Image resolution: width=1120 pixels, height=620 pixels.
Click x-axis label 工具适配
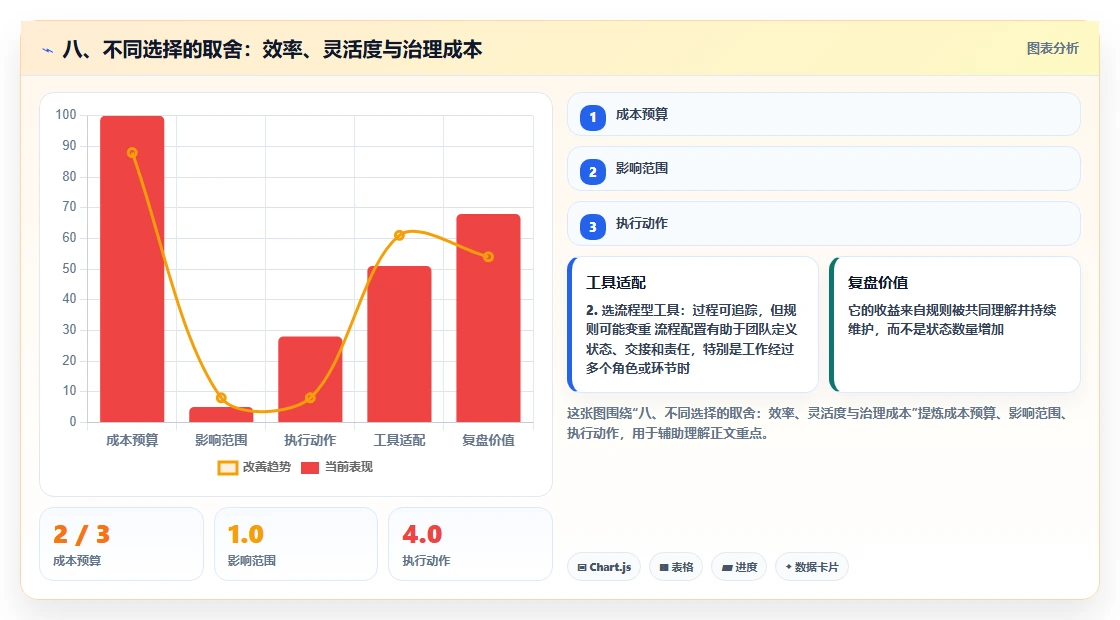point(399,441)
